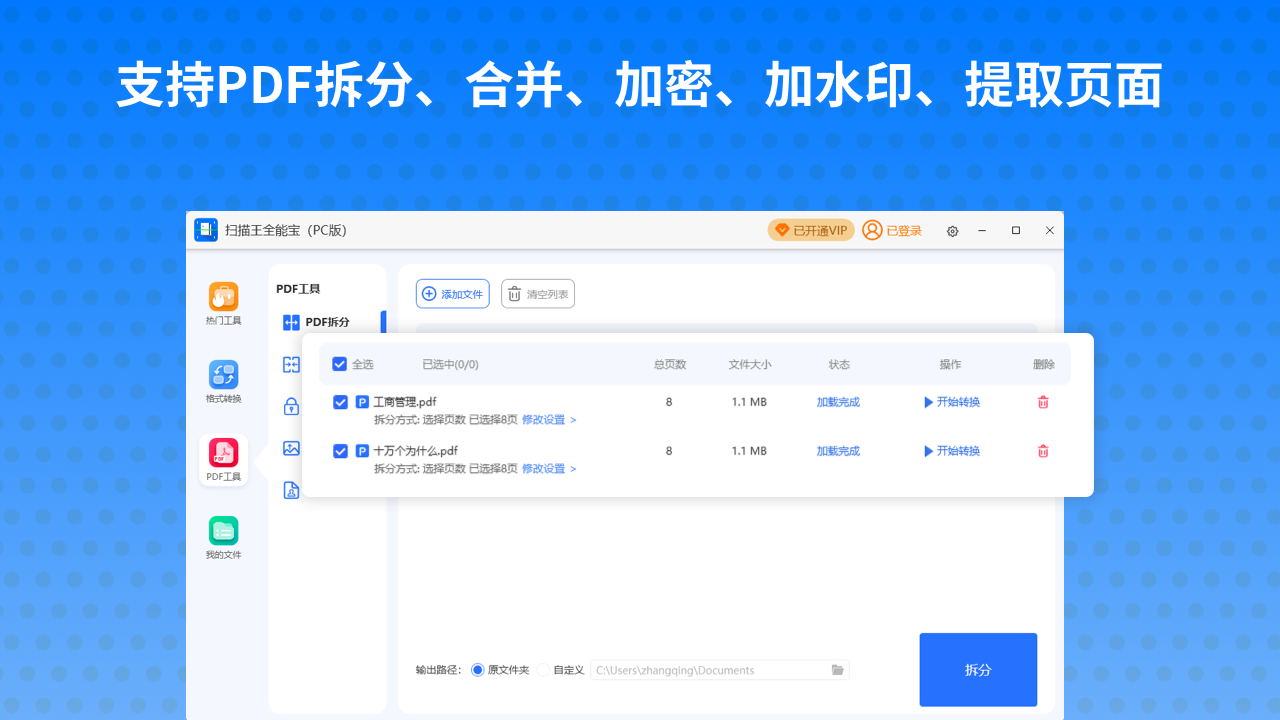Select the watermark image tool icon
This screenshot has height=720, width=1280.
tap(291, 449)
